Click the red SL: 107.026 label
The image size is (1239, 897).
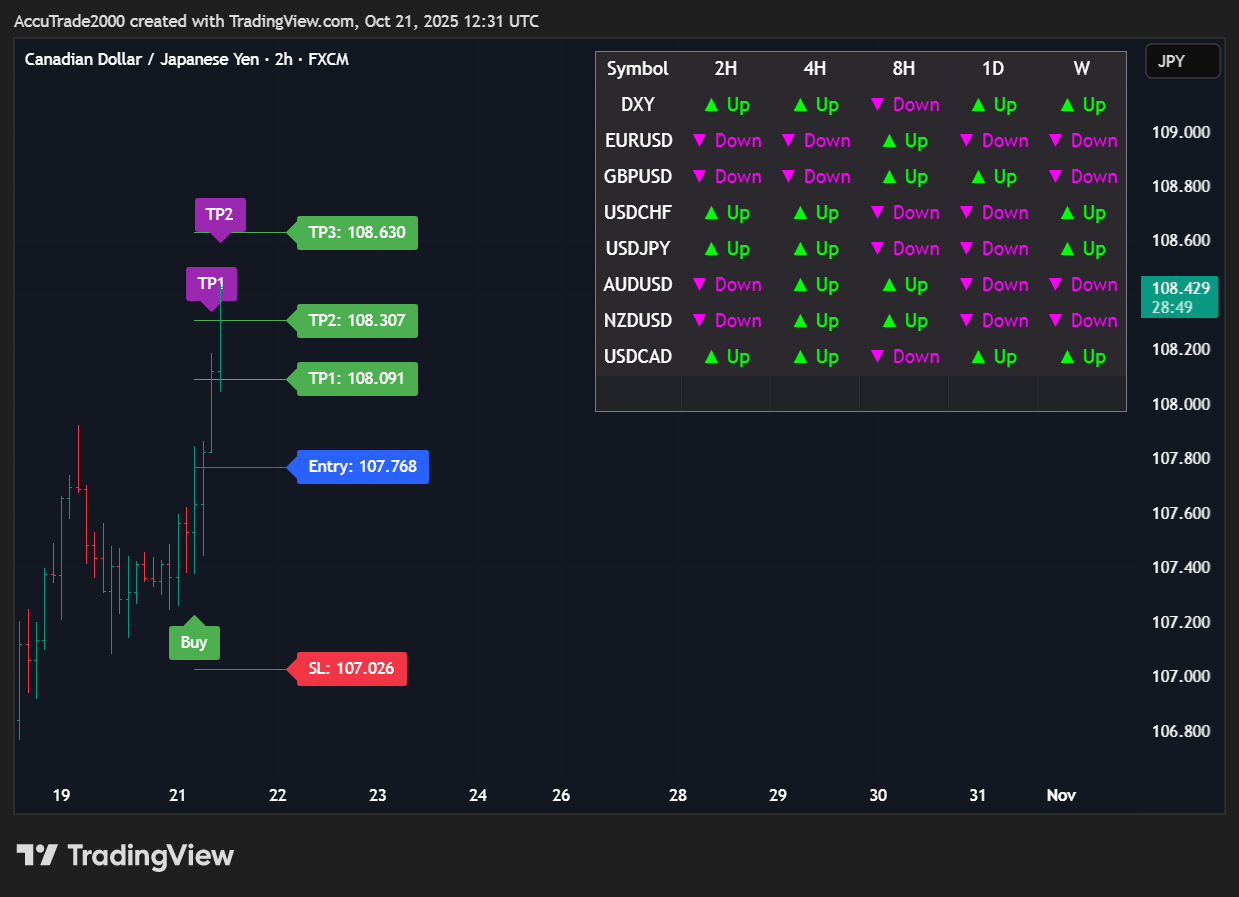click(x=351, y=668)
